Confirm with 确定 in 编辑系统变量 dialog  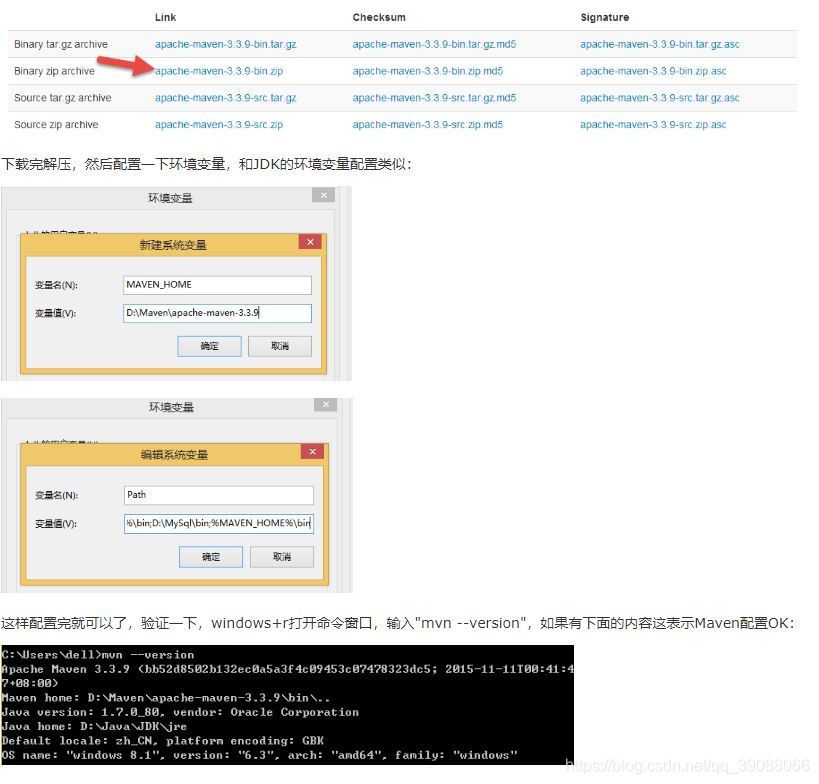pos(211,557)
